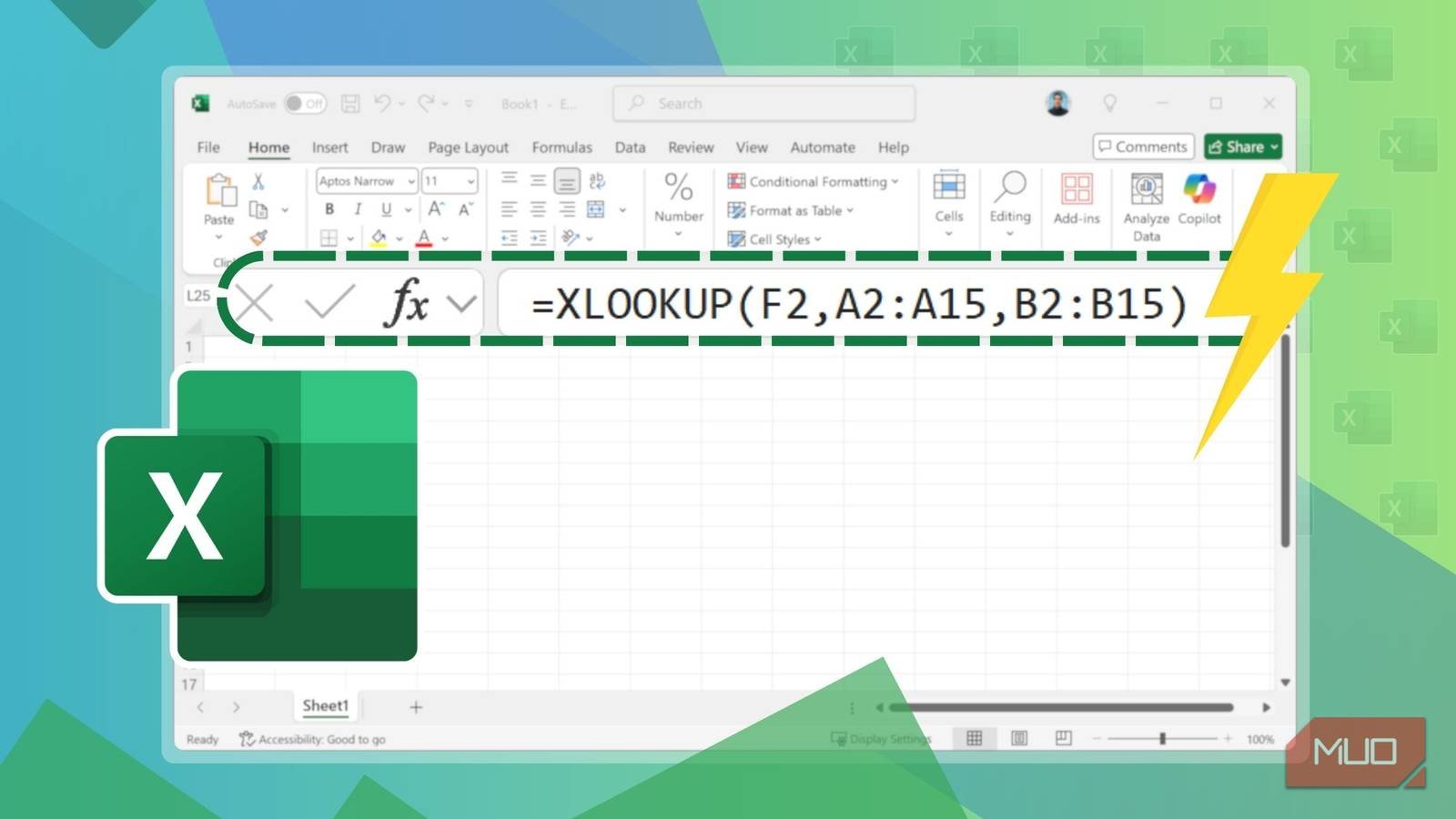Image resolution: width=1456 pixels, height=819 pixels.
Task: Toggle Bold formatting
Action: coord(329,209)
